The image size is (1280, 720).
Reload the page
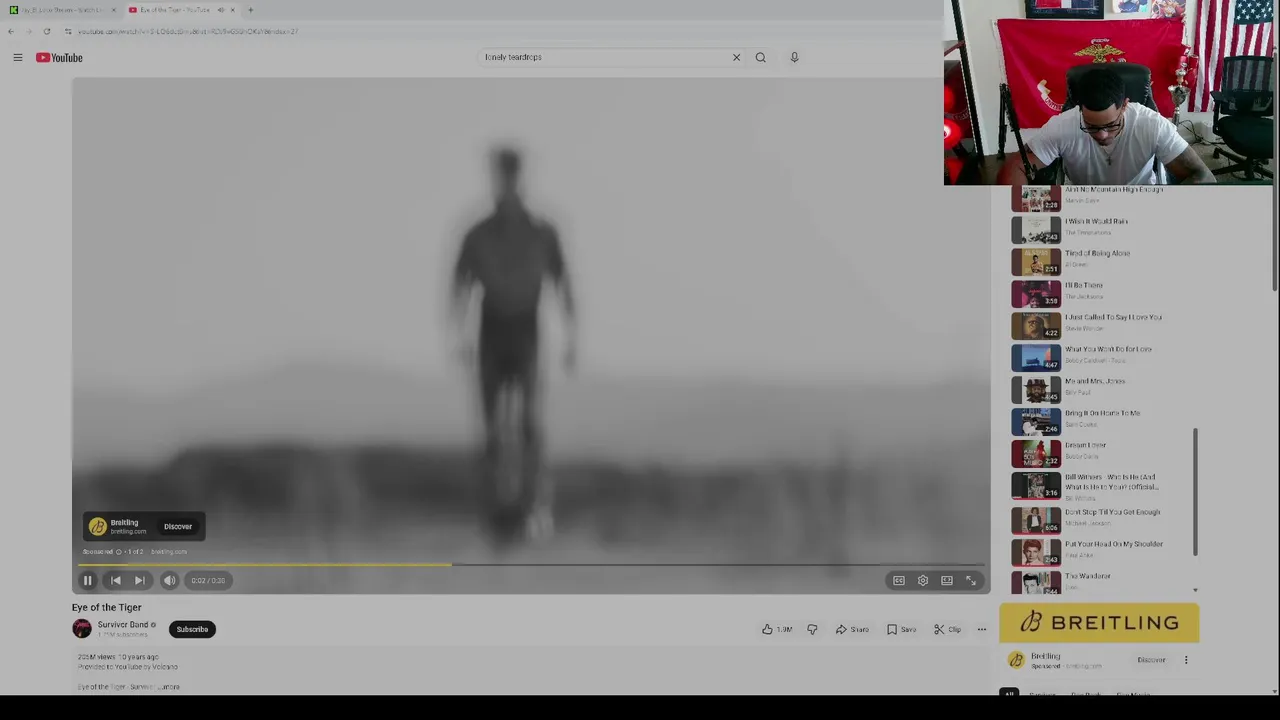click(46, 32)
